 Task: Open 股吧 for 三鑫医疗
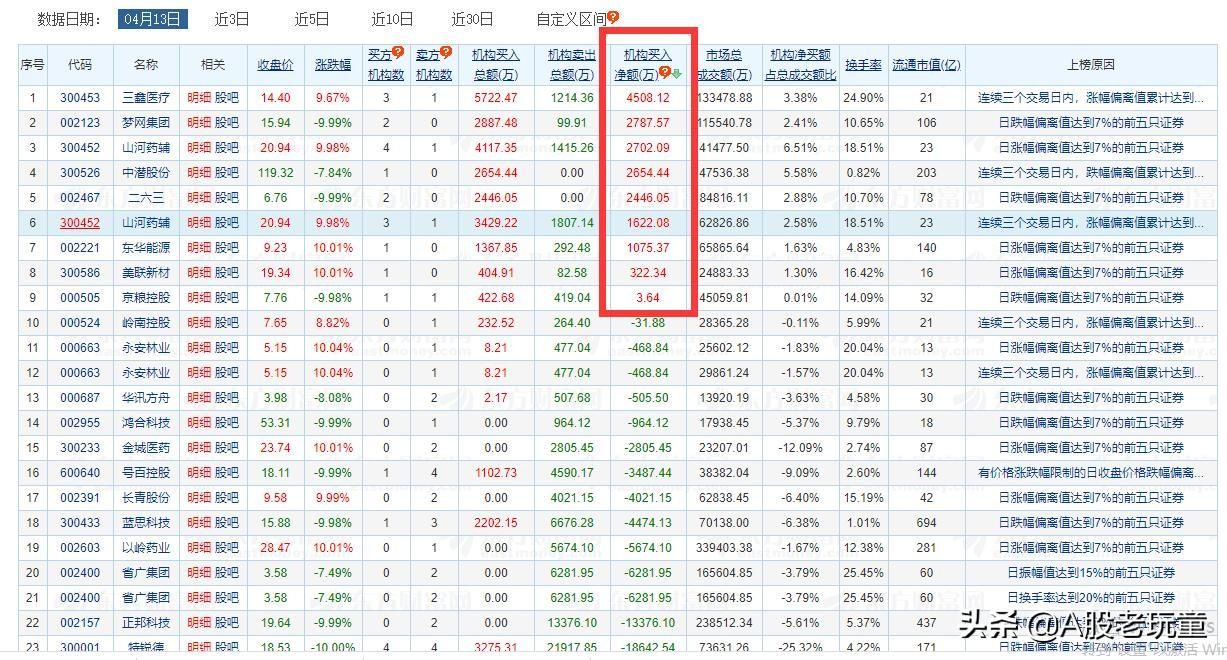point(227,98)
